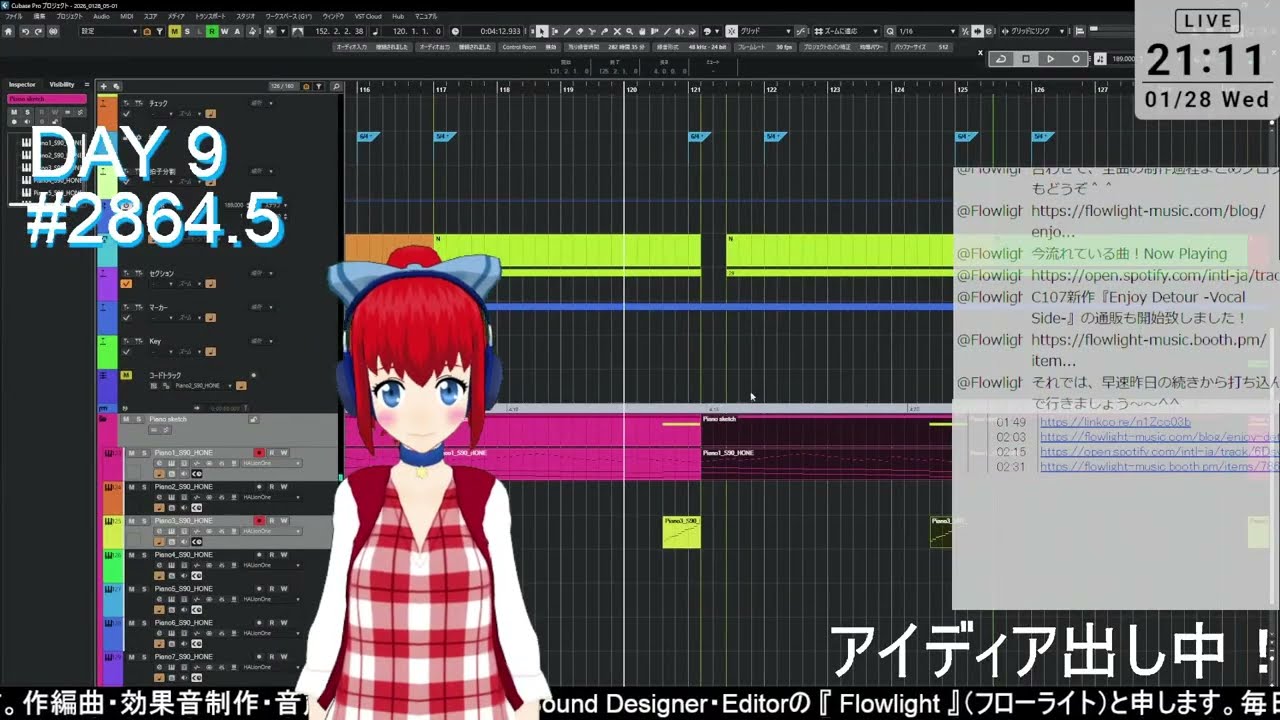Image resolution: width=1280 pixels, height=720 pixels.
Task: Enable snap toggle next to grid type
Action: (x=731, y=31)
